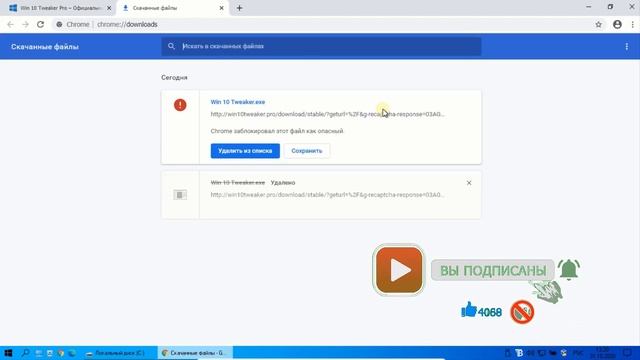
Task: Focus the Искать в скачанных файлах search field
Action: pos(321,47)
